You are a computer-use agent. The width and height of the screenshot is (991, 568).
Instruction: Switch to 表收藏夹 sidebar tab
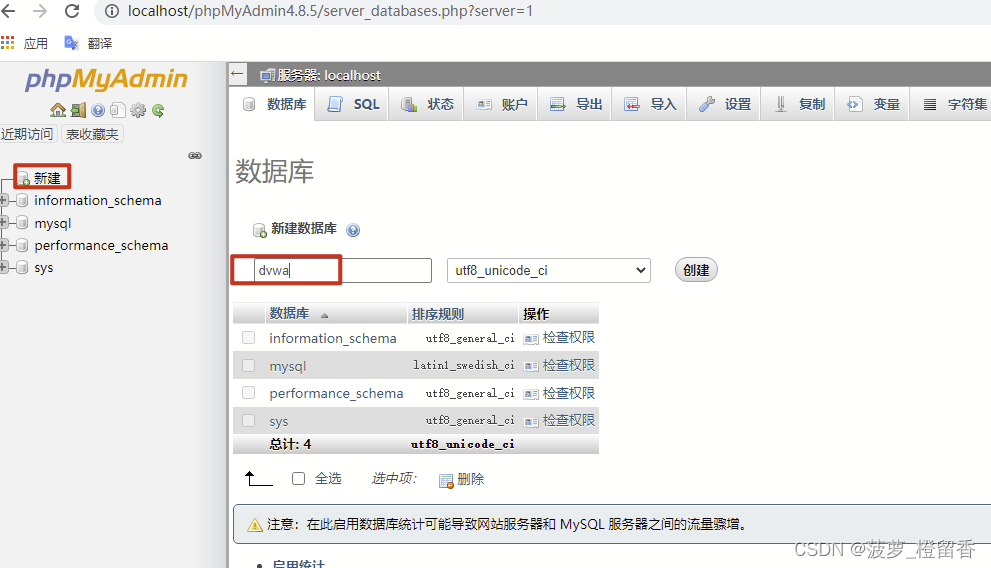pos(92,134)
